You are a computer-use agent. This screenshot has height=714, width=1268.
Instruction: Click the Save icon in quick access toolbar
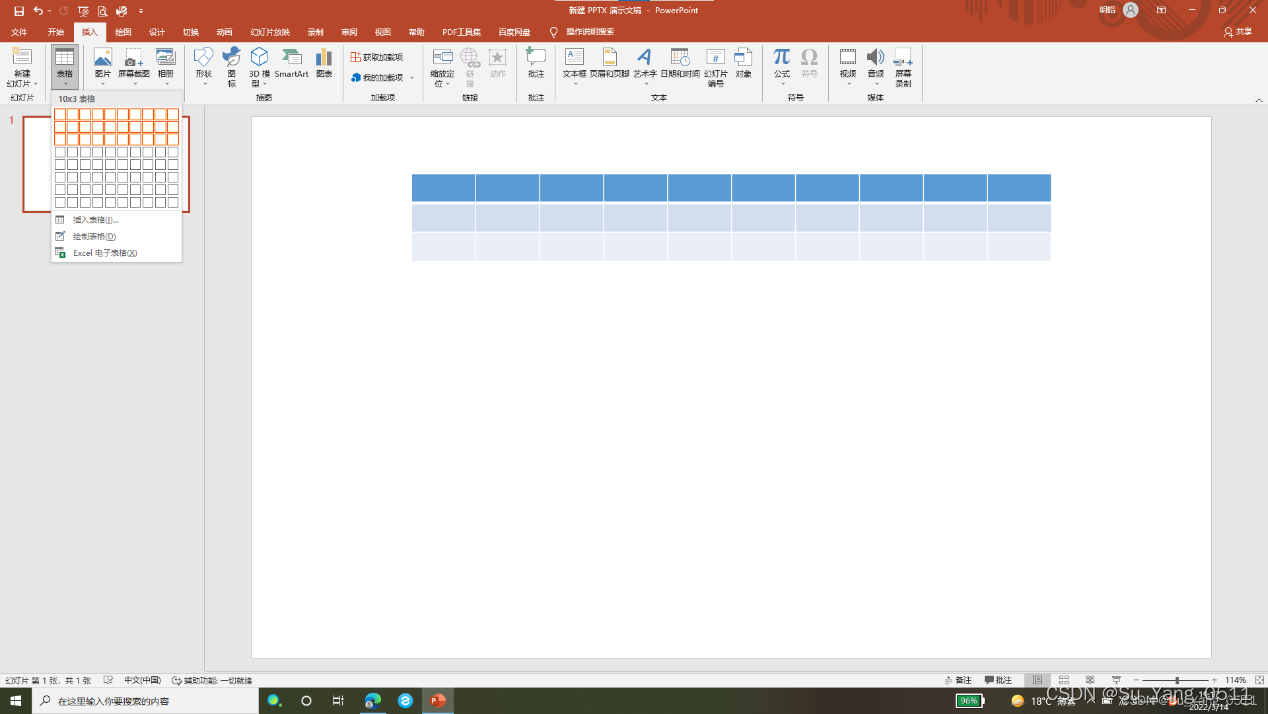(19, 10)
